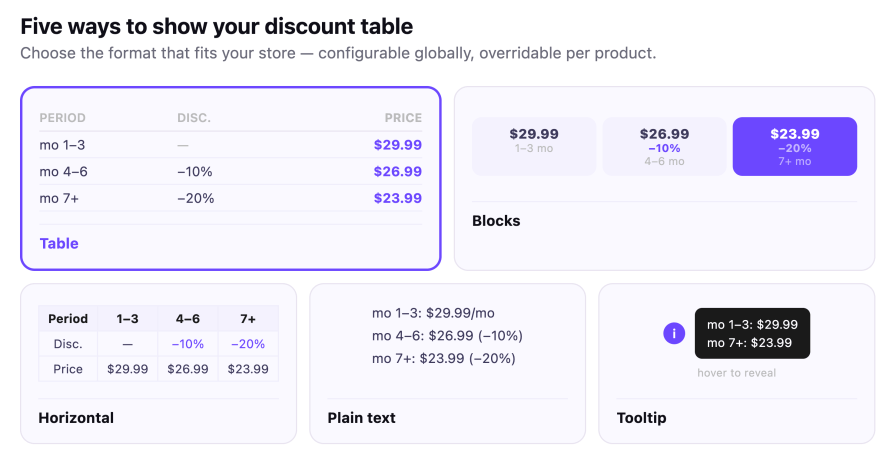This screenshot has width=896, height=462.
Task: Click the 'mo 7+: $23.99 (–20%)' plain text line
Action: [443, 359]
